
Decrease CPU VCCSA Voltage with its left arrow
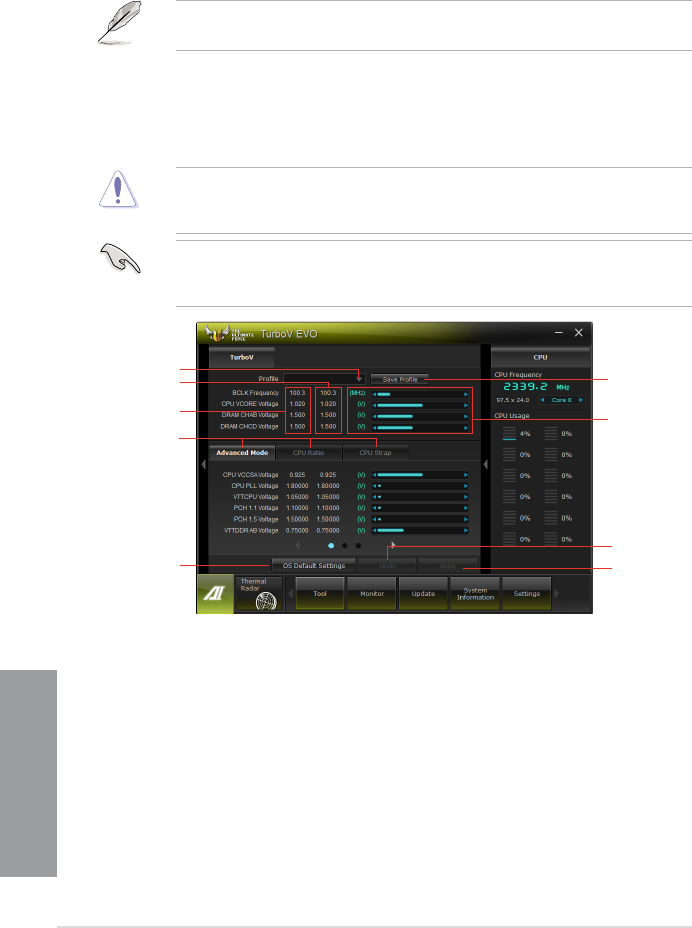(x=374, y=475)
